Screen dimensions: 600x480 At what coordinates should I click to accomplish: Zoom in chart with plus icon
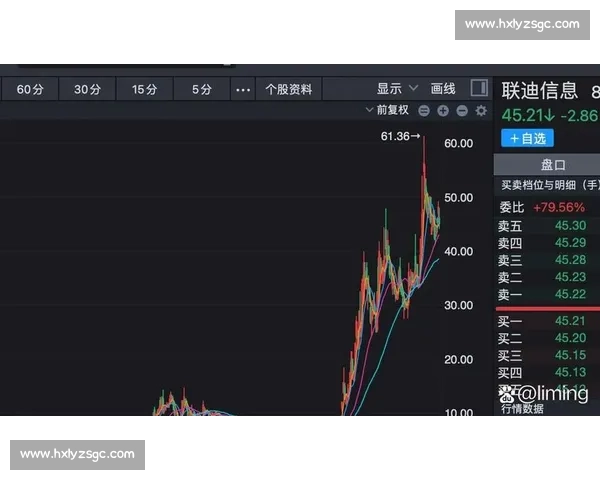(x=443, y=111)
